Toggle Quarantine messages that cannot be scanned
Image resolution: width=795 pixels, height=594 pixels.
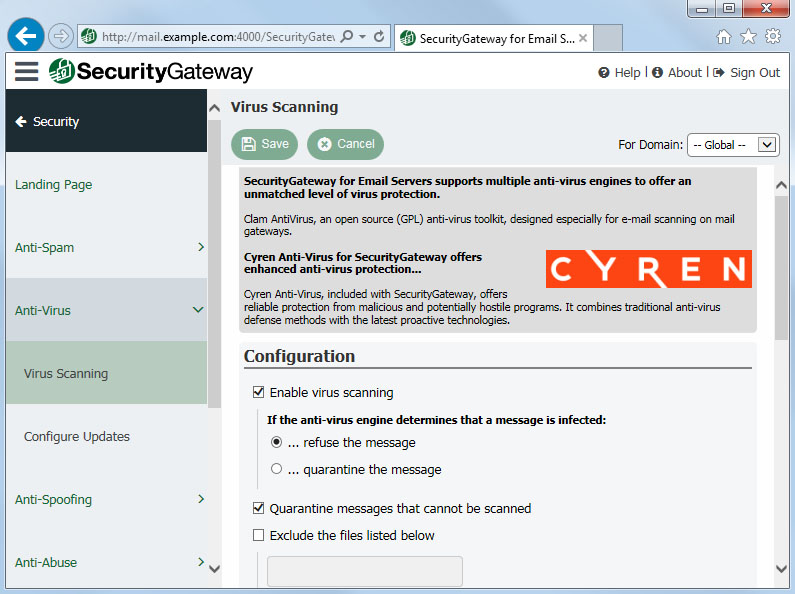(x=259, y=508)
